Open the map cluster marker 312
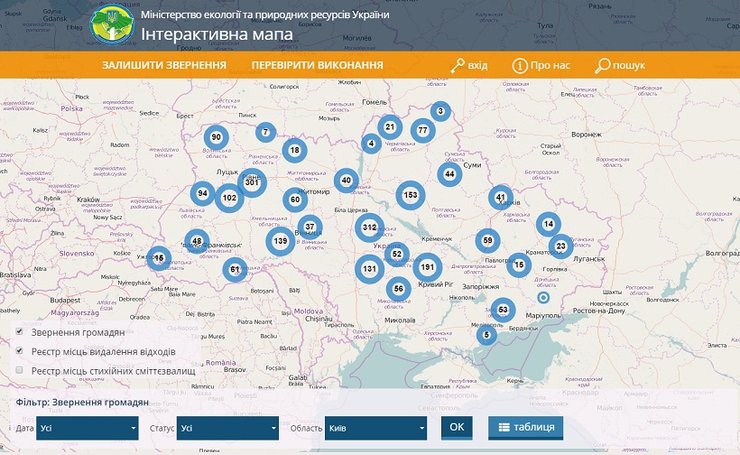This screenshot has width=740, height=455. pyautogui.click(x=370, y=227)
